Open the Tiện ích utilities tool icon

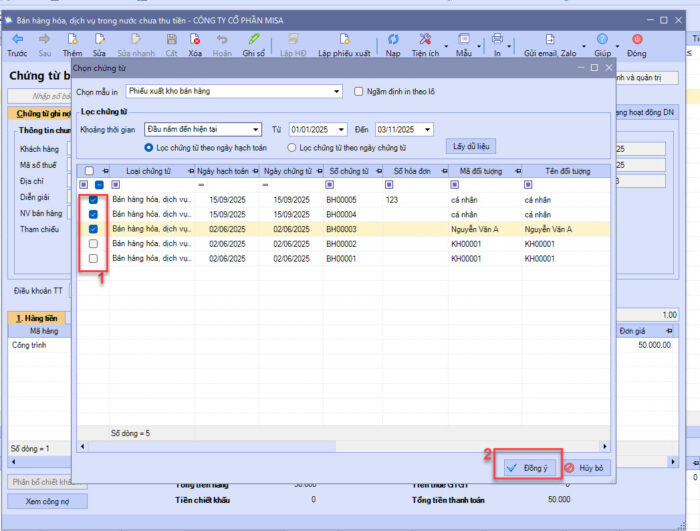[424, 38]
